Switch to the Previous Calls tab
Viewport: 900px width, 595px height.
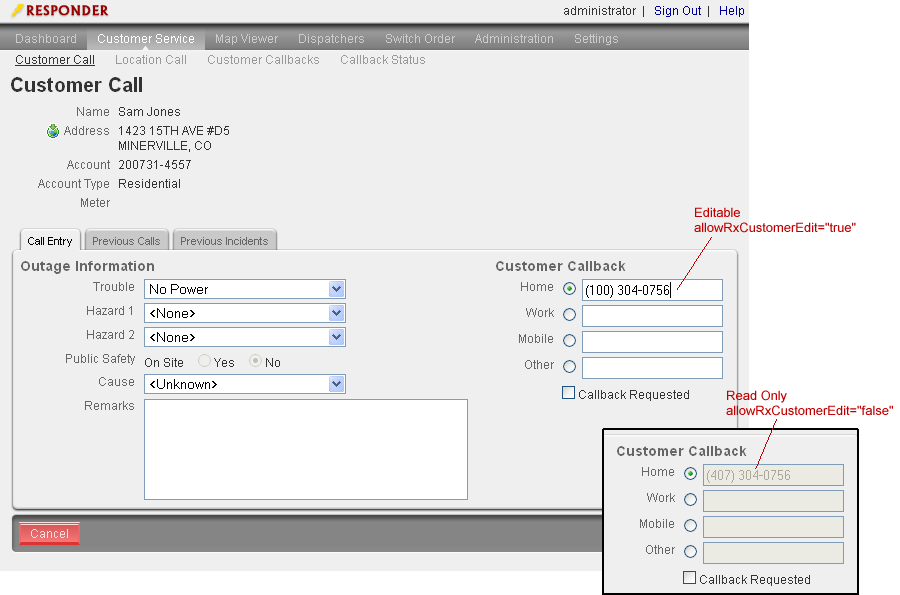coord(126,241)
